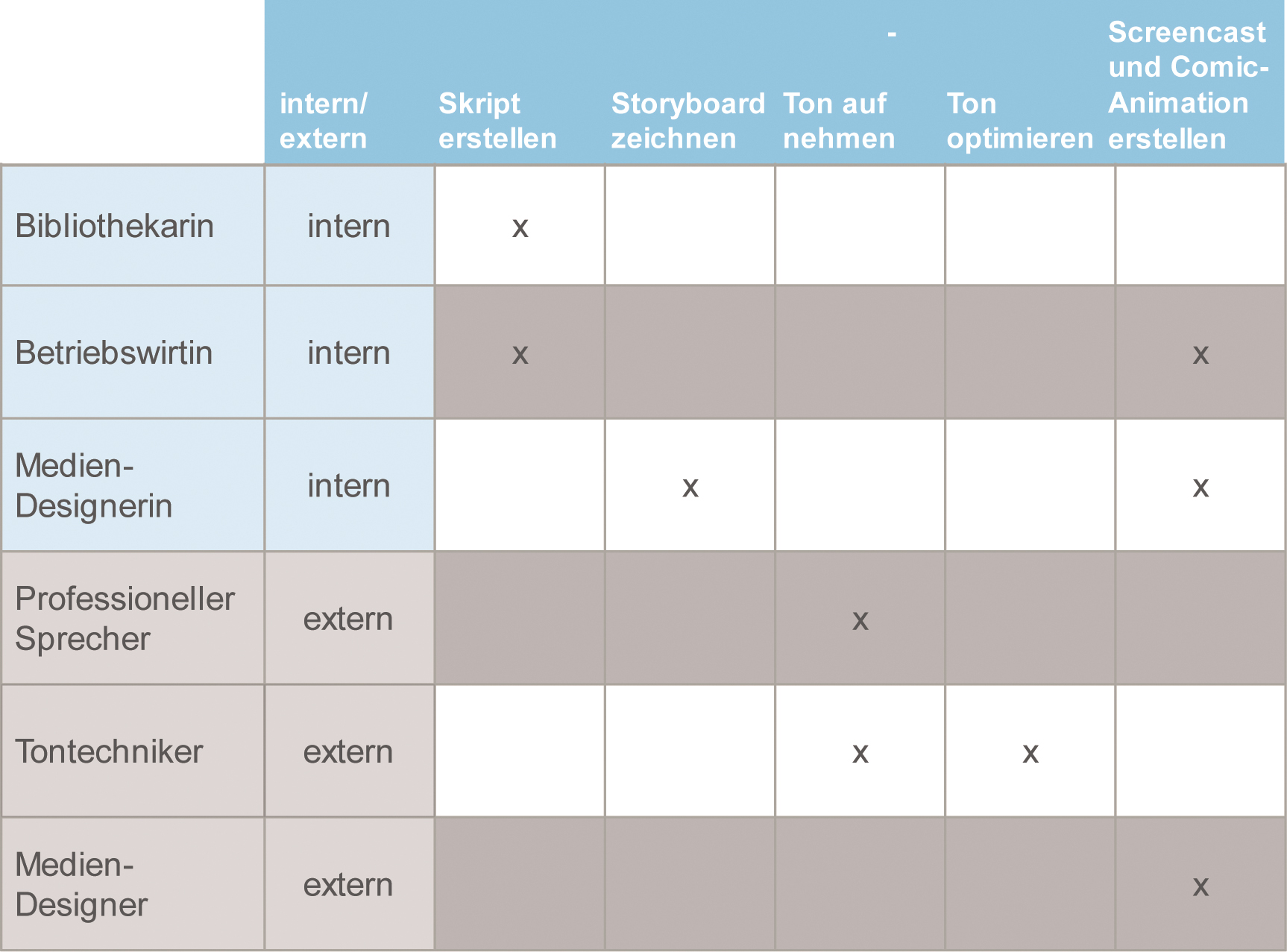This screenshot has width=1287, height=952.
Task: Click Professioneller Sprecher's x under Ton aufnehmen
Action: click(x=860, y=620)
